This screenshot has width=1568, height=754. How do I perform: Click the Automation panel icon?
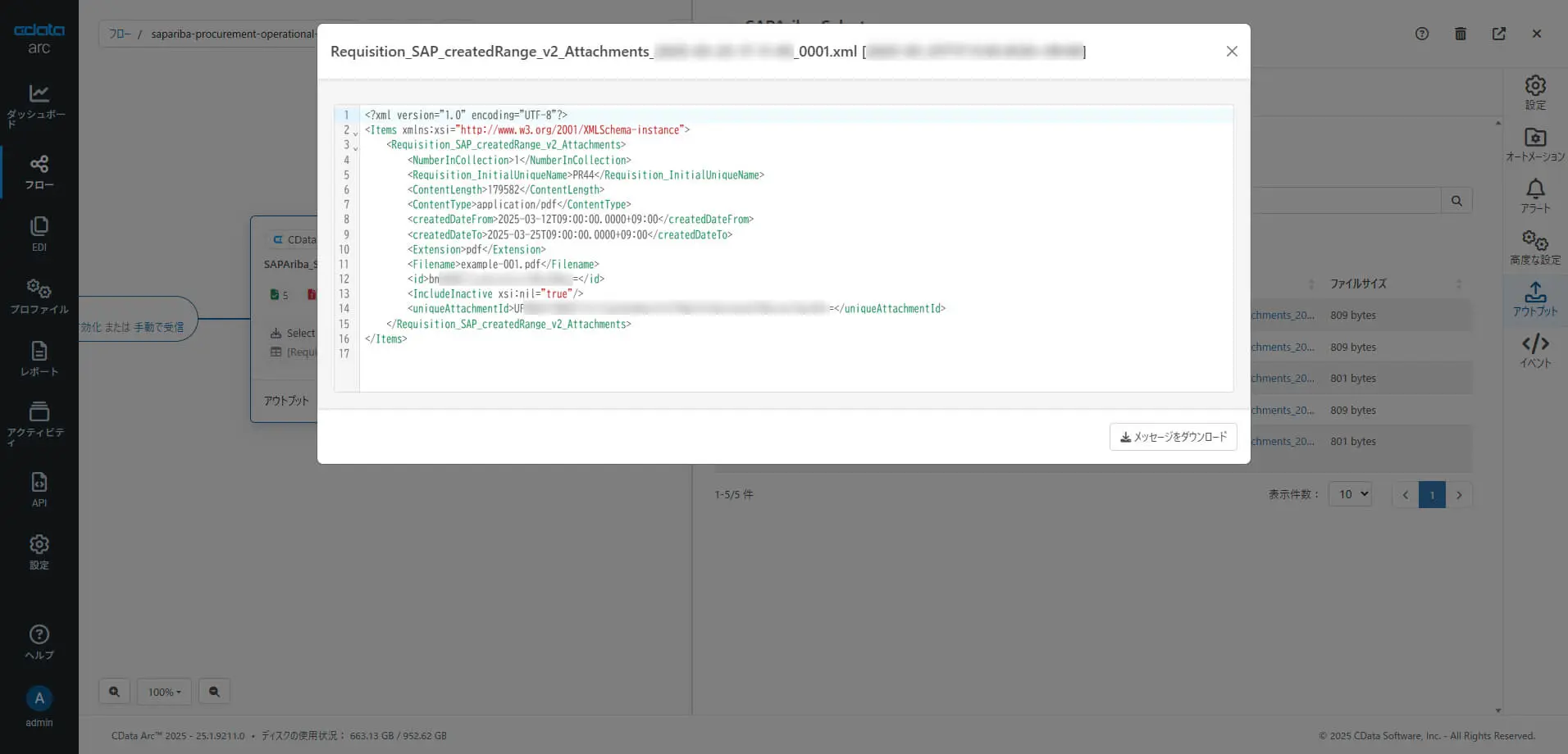(x=1535, y=144)
